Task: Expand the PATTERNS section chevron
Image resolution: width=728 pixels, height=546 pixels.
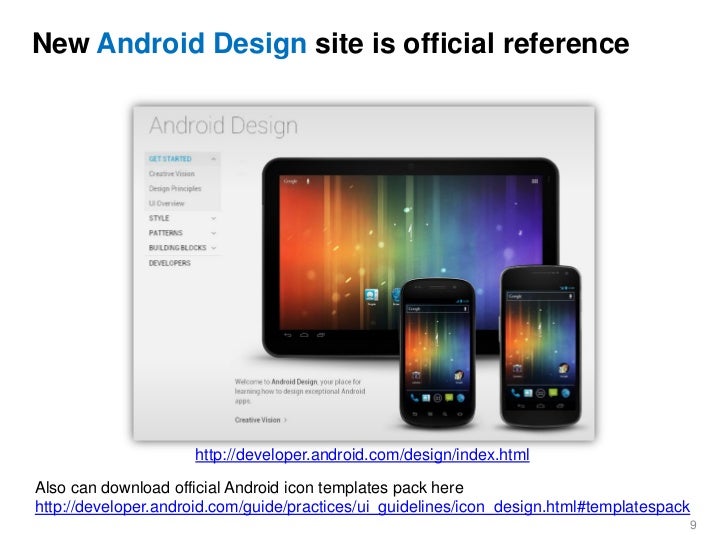Action: coord(214,233)
